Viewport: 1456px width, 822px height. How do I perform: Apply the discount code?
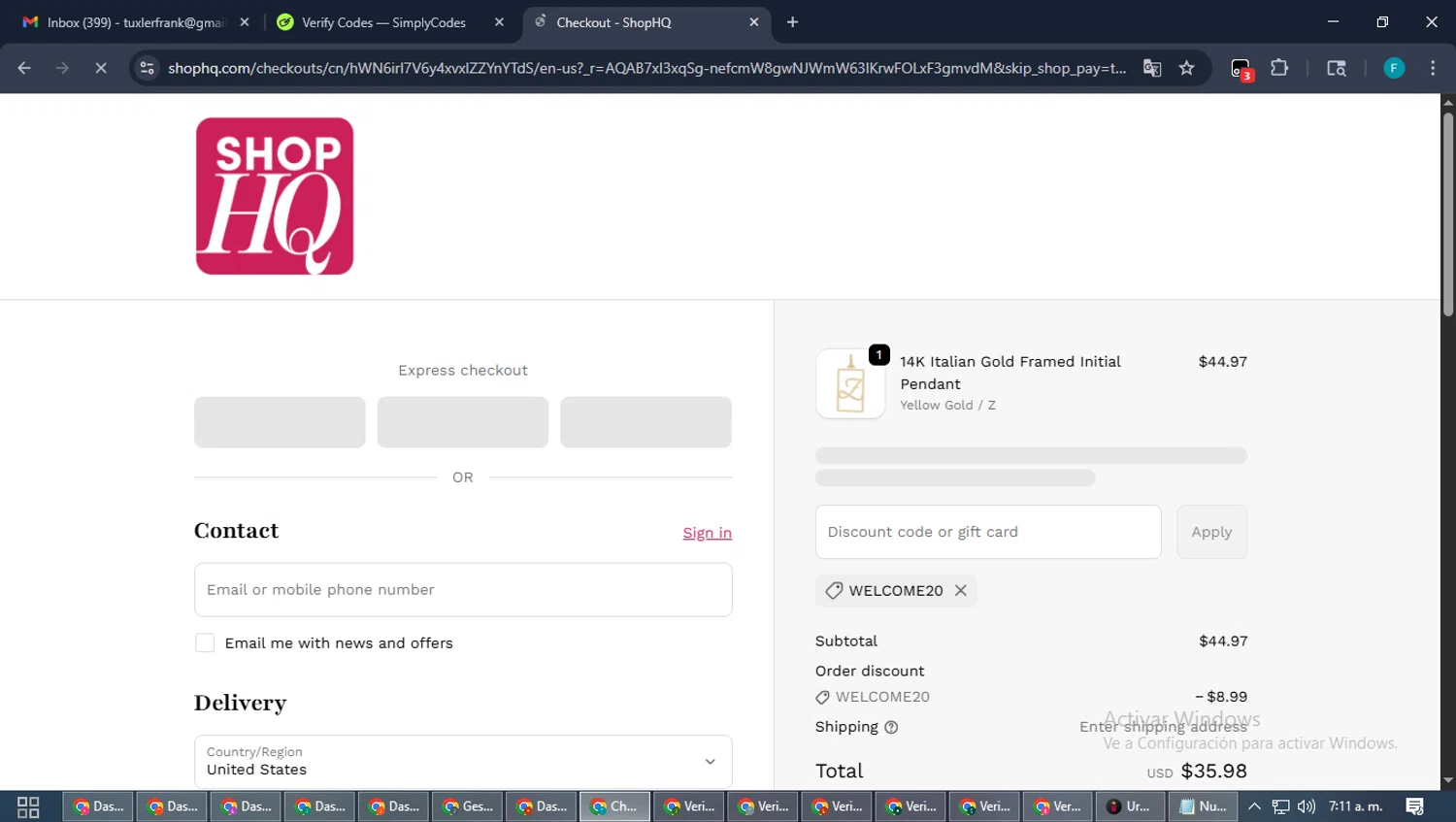1211,532
